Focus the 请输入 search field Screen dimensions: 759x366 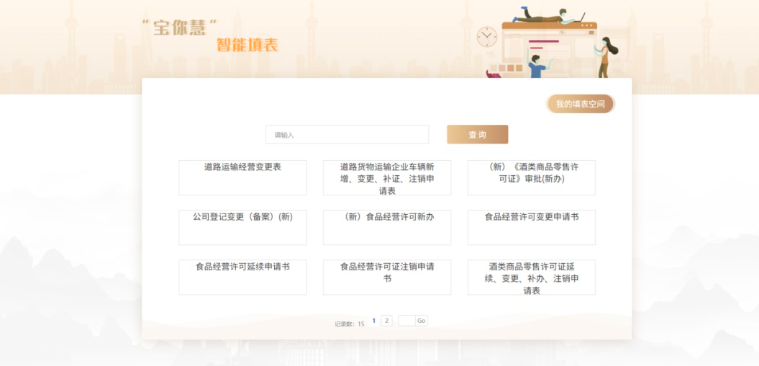point(347,135)
